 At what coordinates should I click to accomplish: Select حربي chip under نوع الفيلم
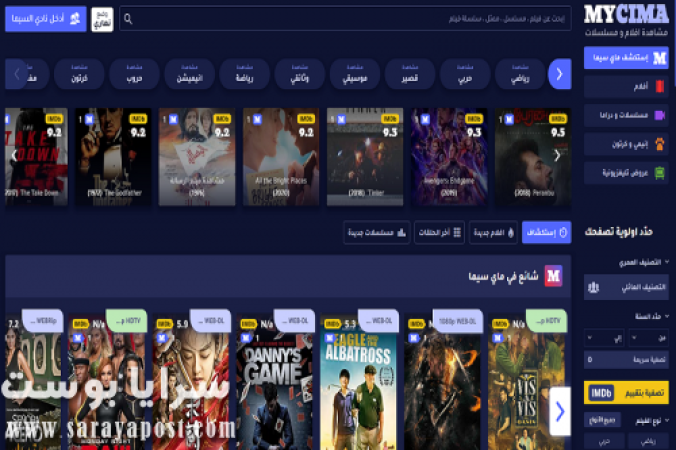point(604,441)
